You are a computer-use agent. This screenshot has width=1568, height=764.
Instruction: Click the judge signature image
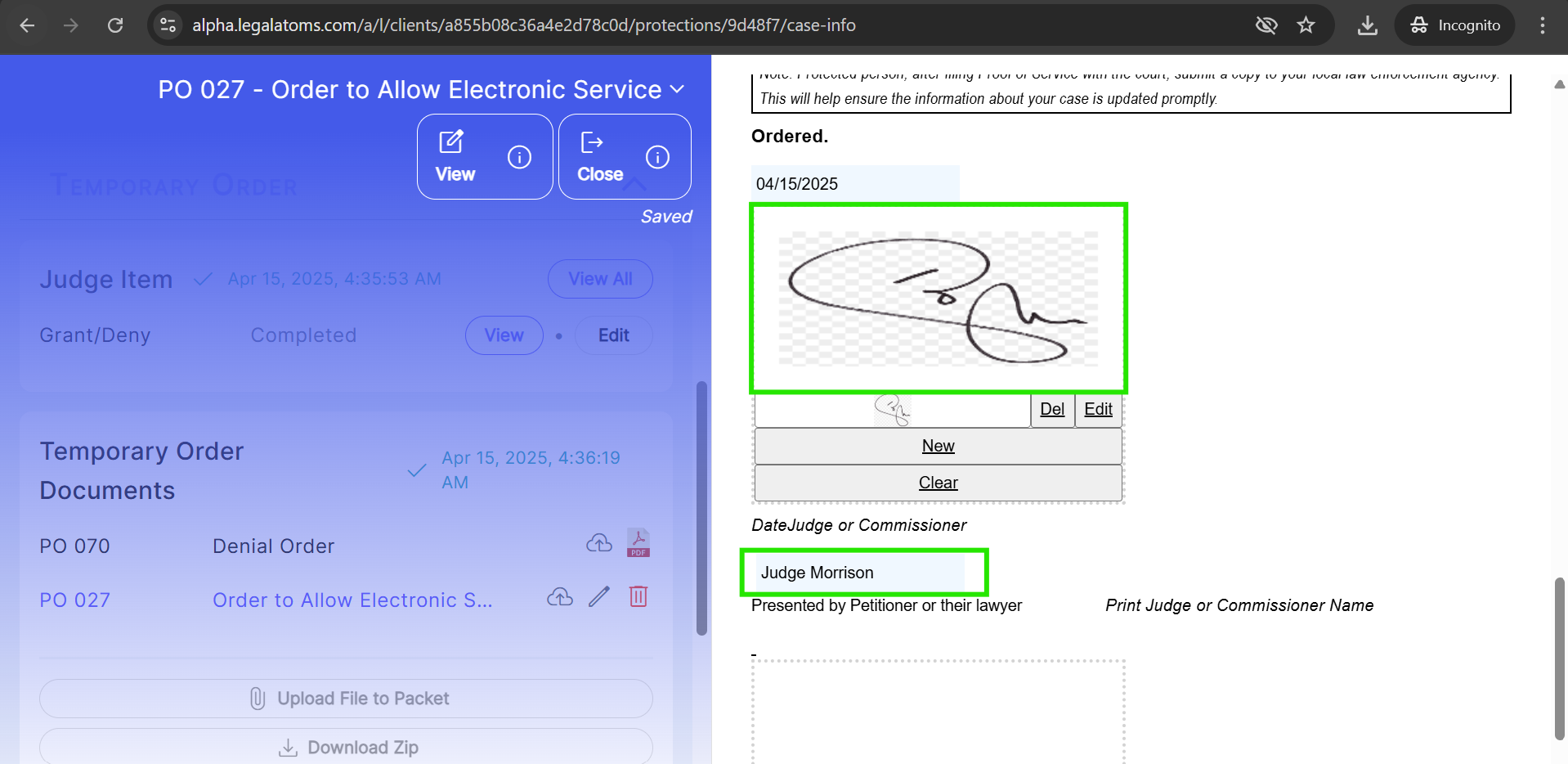939,299
